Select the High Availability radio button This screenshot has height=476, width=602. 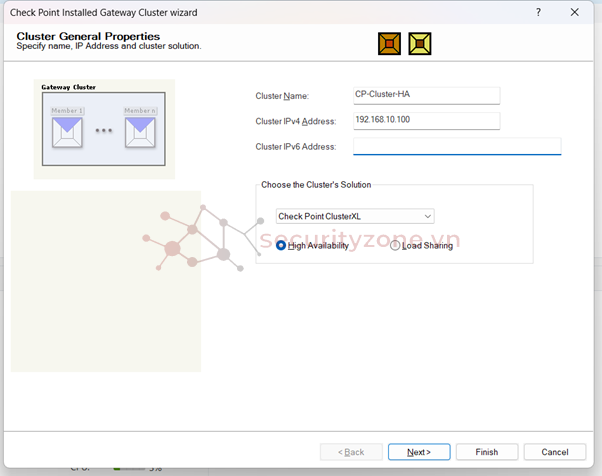(281, 245)
